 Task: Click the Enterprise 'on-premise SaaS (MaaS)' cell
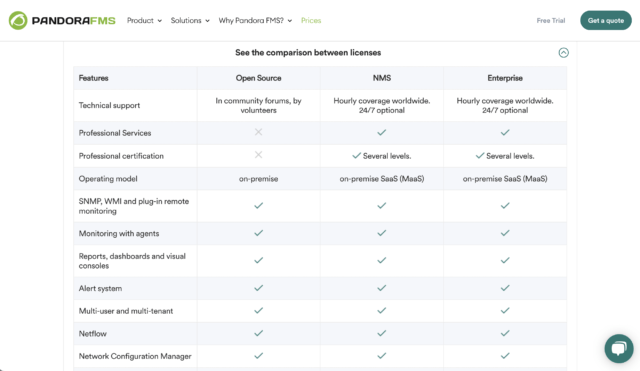click(505, 179)
